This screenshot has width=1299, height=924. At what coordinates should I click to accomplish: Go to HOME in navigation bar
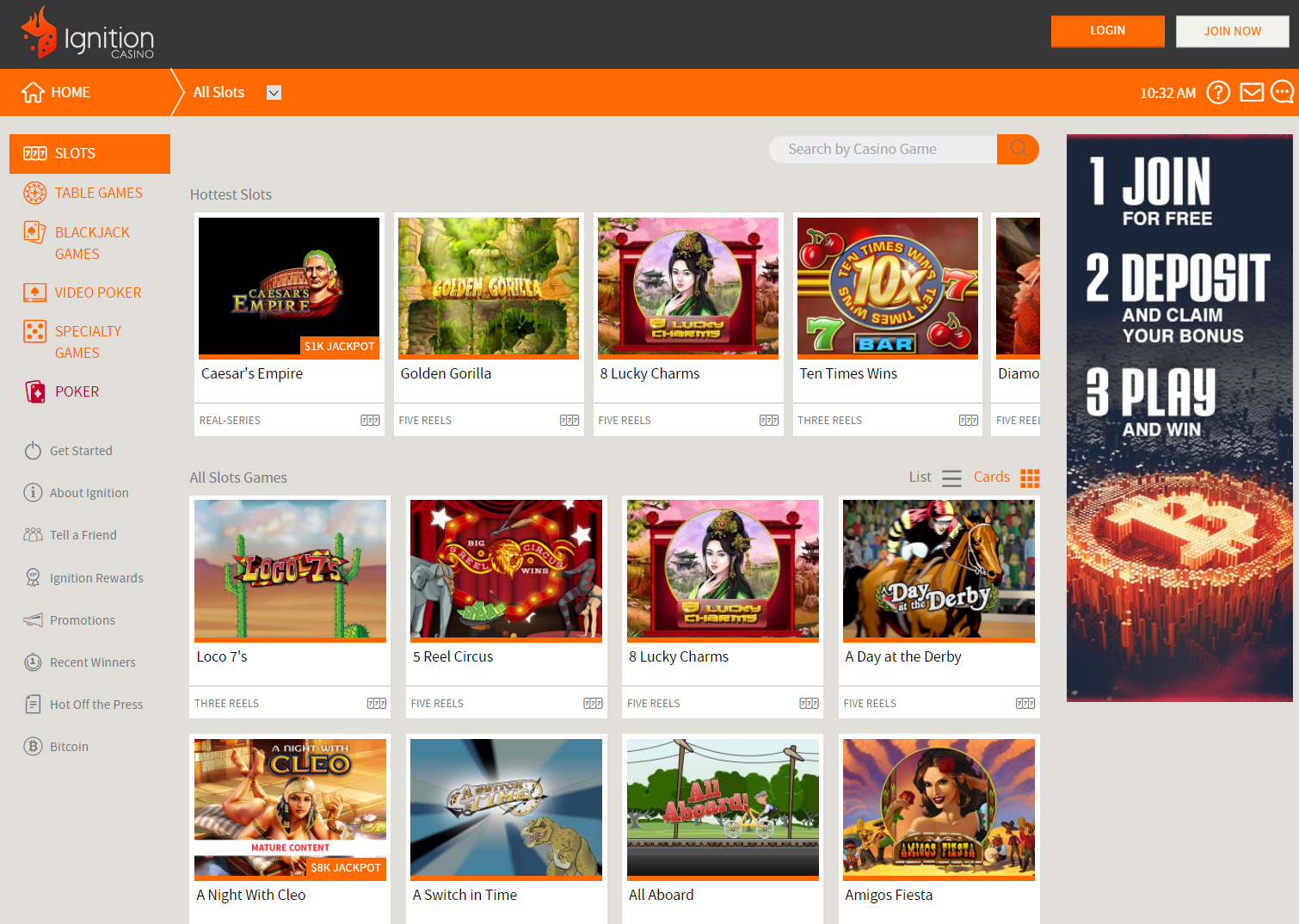[56, 92]
